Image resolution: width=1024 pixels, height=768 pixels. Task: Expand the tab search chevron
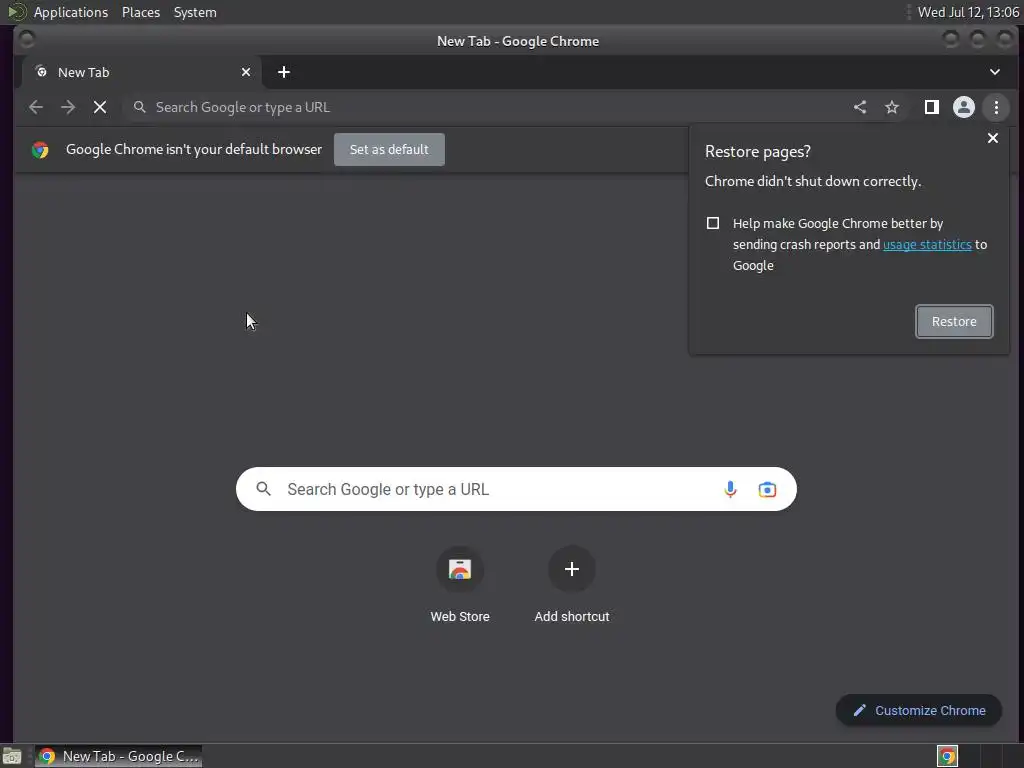coord(995,72)
